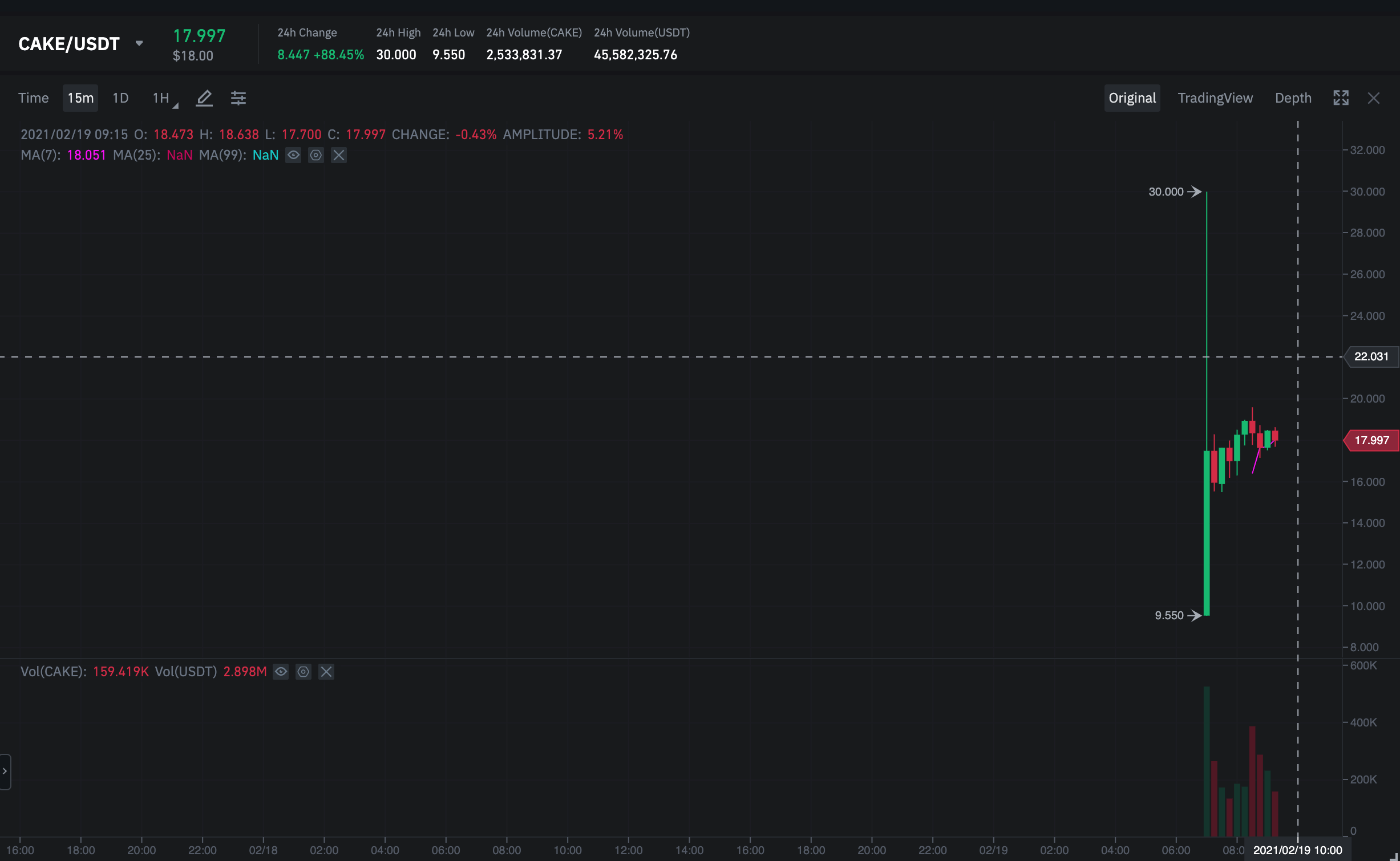
Task: Switch to the 1D interval
Action: coord(120,98)
